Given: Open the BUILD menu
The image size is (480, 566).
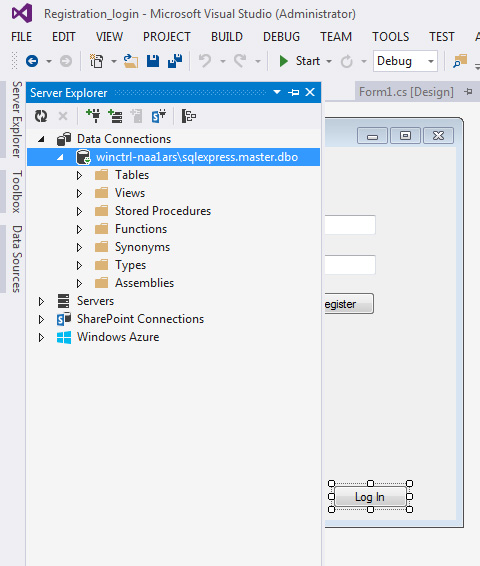Looking at the screenshot, I should [227, 37].
